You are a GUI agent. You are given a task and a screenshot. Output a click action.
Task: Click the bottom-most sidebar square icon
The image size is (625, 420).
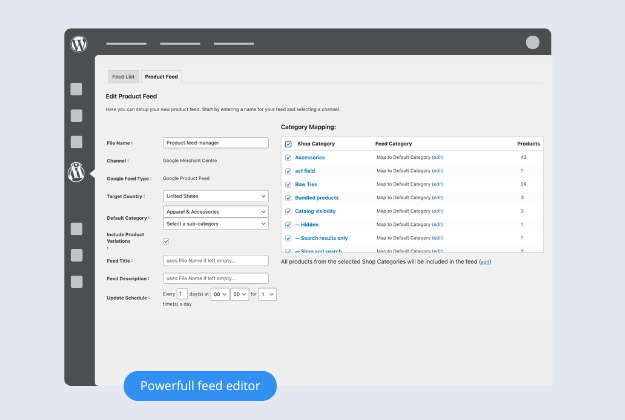tap(77, 281)
